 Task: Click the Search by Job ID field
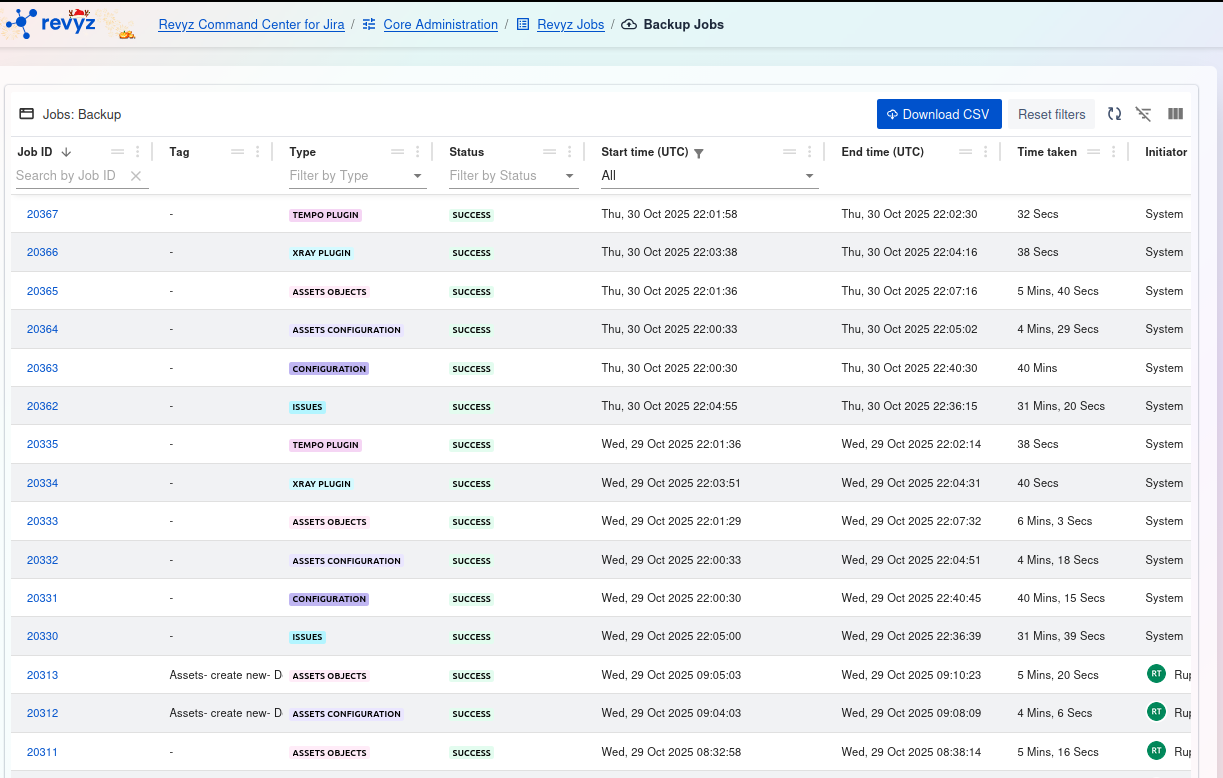[x=70, y=176]
